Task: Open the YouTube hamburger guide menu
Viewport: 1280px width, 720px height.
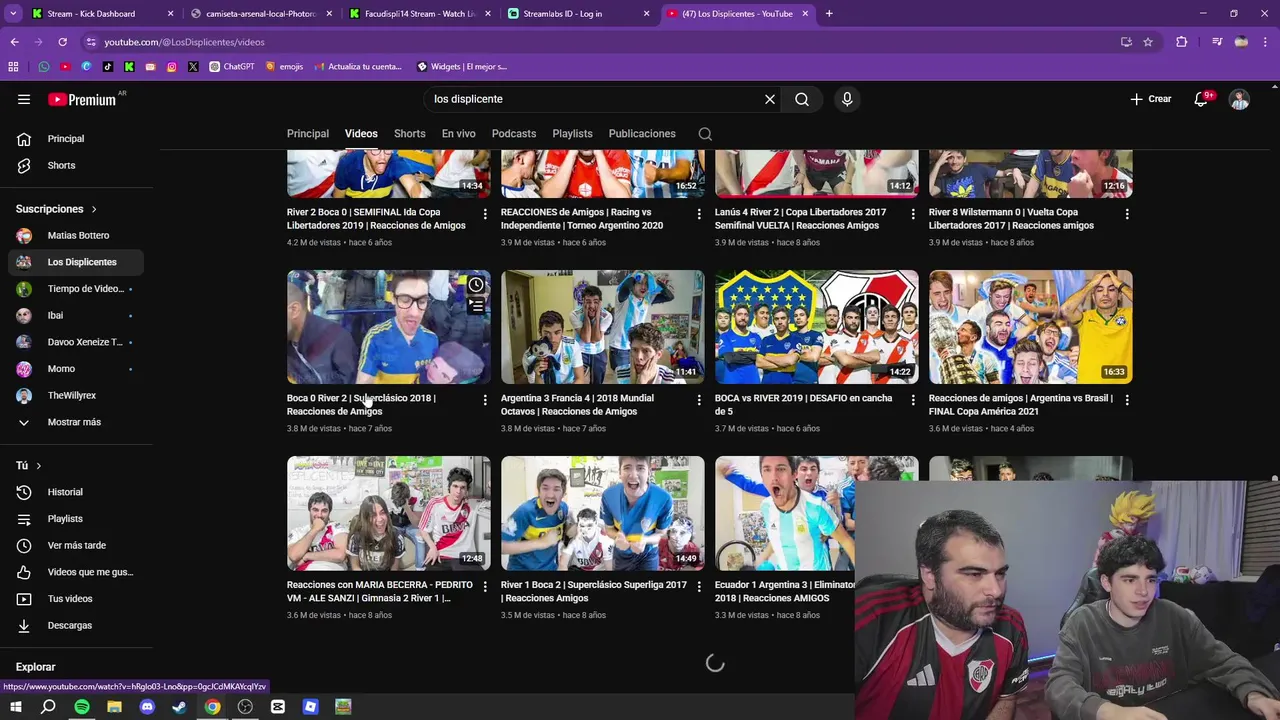Action: click(24, 99)
